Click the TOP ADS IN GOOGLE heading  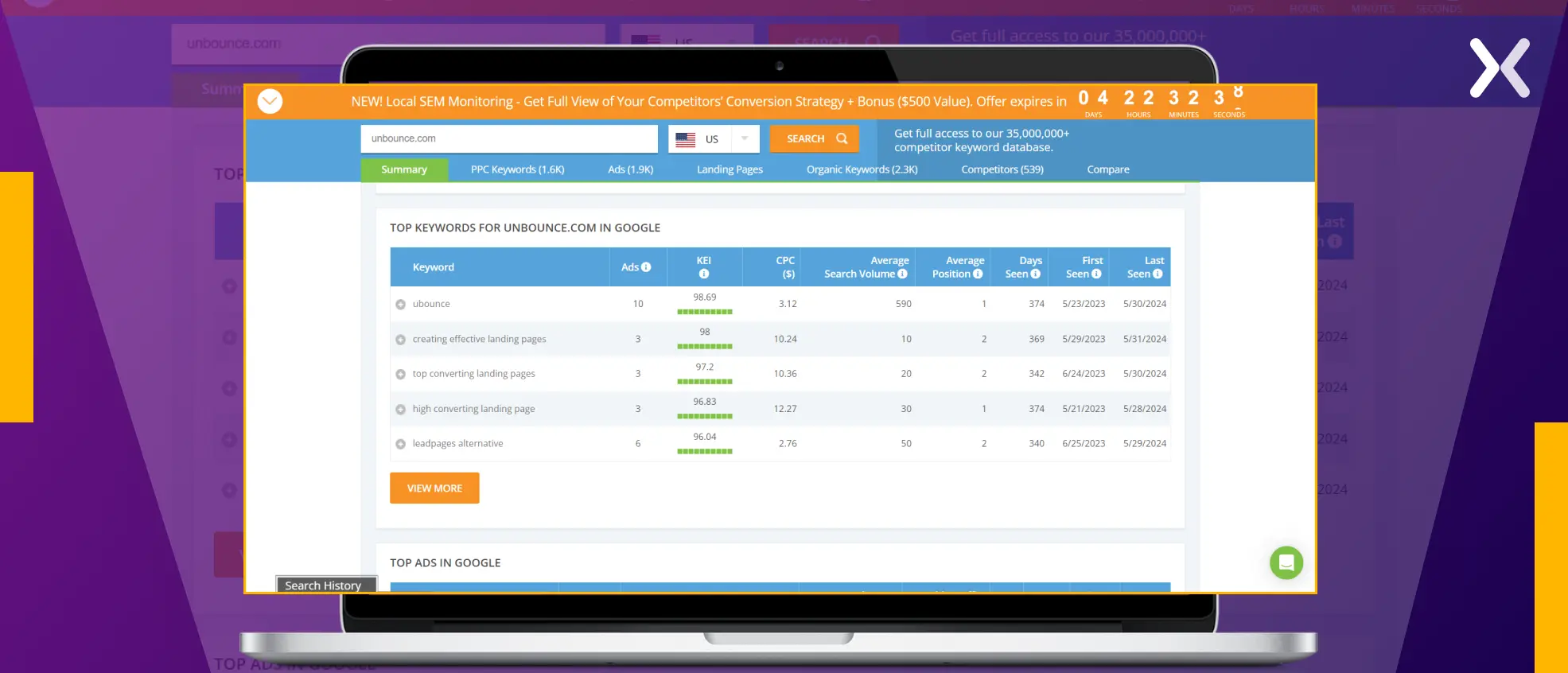point(445,562)
